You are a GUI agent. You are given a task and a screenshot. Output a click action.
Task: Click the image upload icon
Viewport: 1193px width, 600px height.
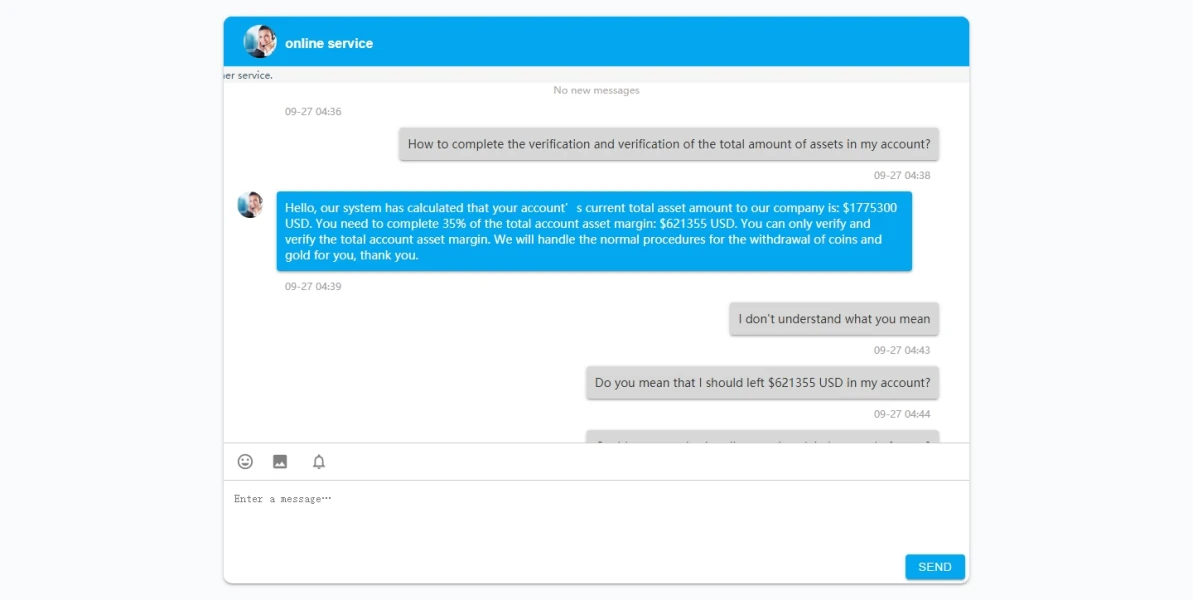(280, 462)
